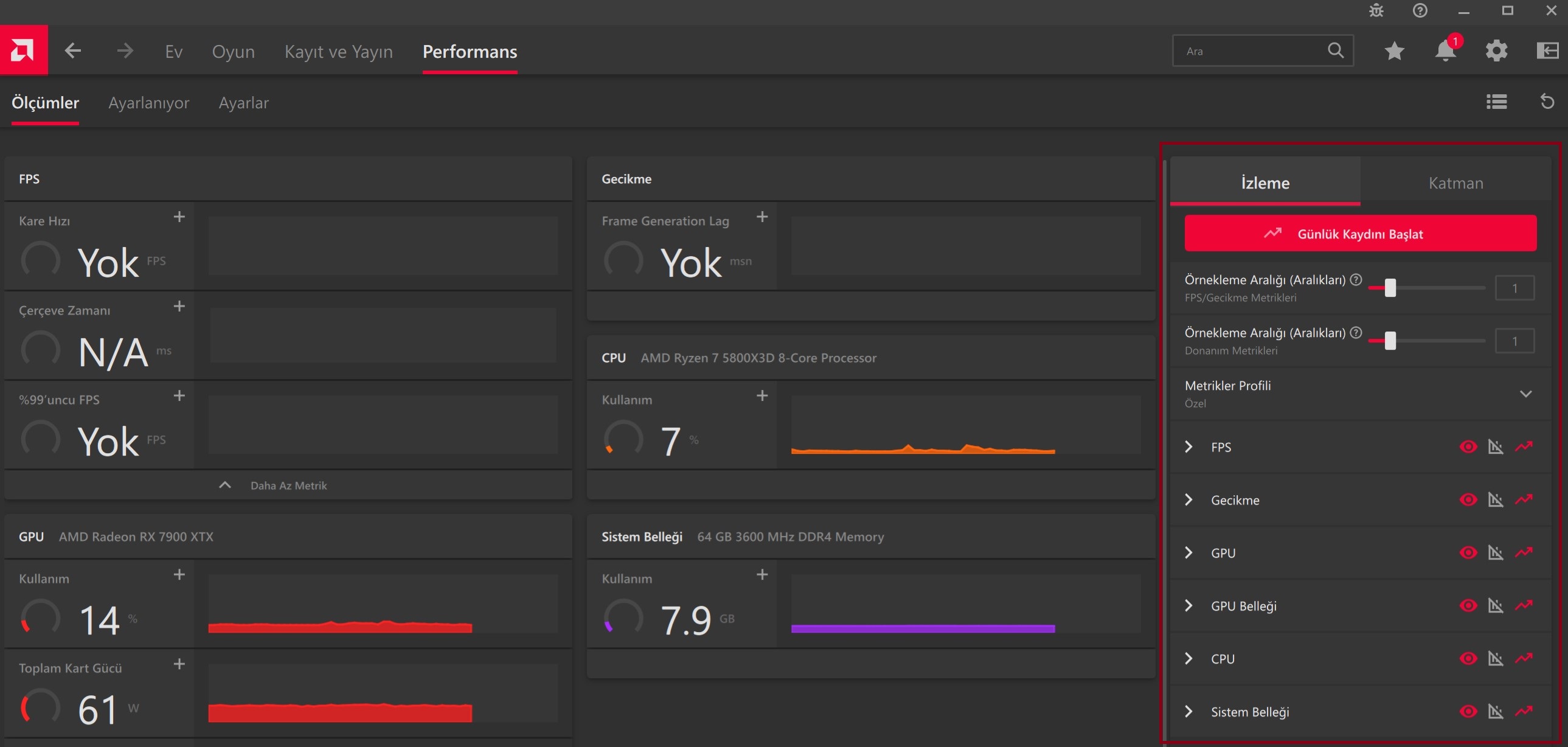Expand the CPU metrics group

pyautogui.click(x=1189, y=659)
